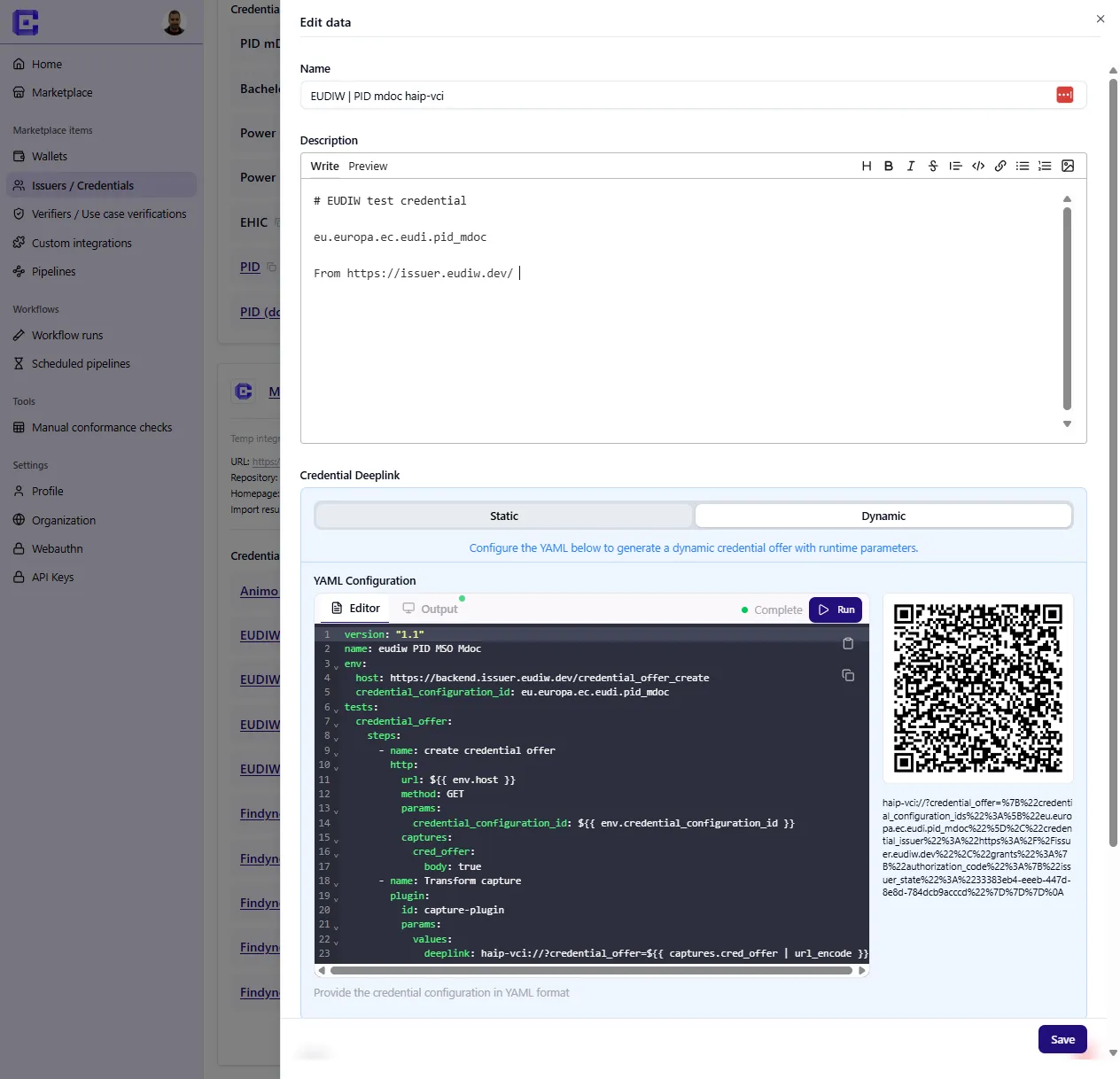This screenshot has height=1079, width=1120.
Task: Click into the Name input field
Action: [693, 96]
